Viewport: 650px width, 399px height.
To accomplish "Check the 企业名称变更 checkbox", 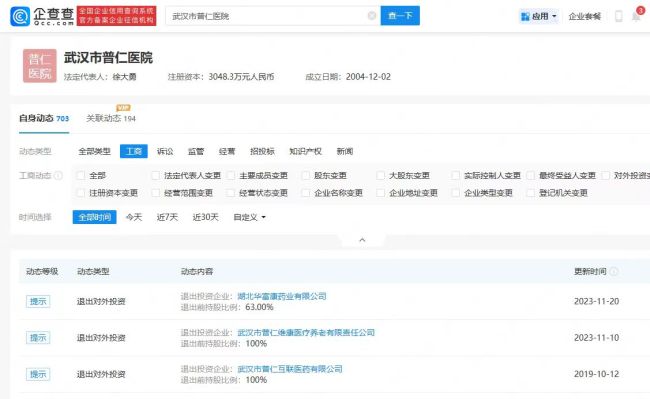I will click(306, 193).
